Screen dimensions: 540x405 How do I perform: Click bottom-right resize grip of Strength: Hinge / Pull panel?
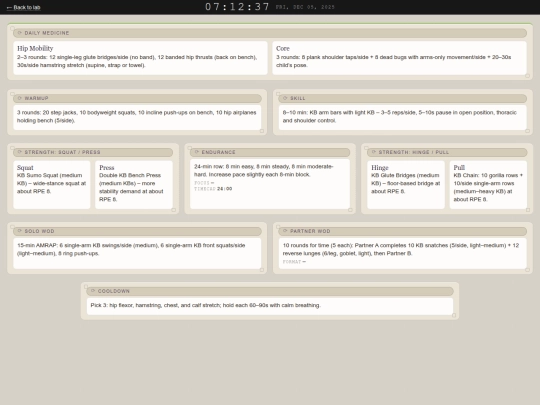pos(528,210)
